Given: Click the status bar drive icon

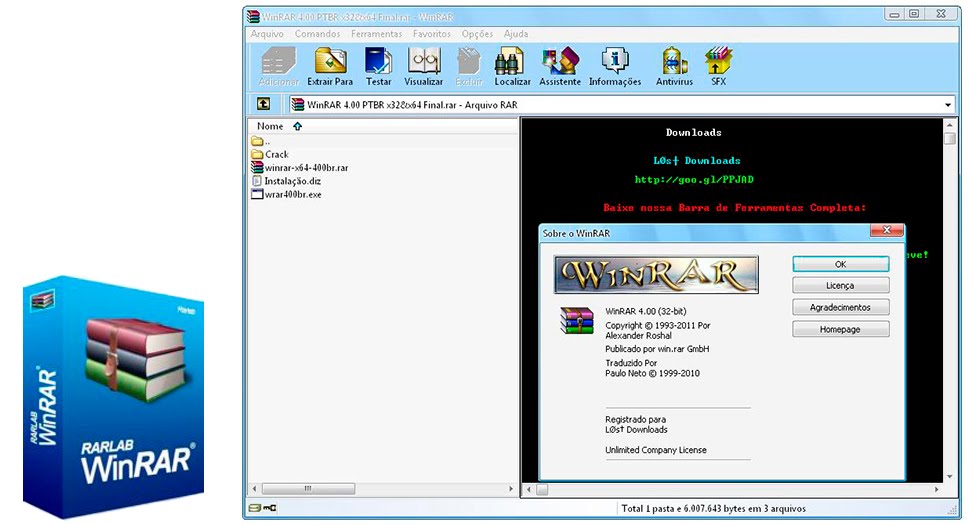Looking at the screenshot, I should [x=254, y=508].
